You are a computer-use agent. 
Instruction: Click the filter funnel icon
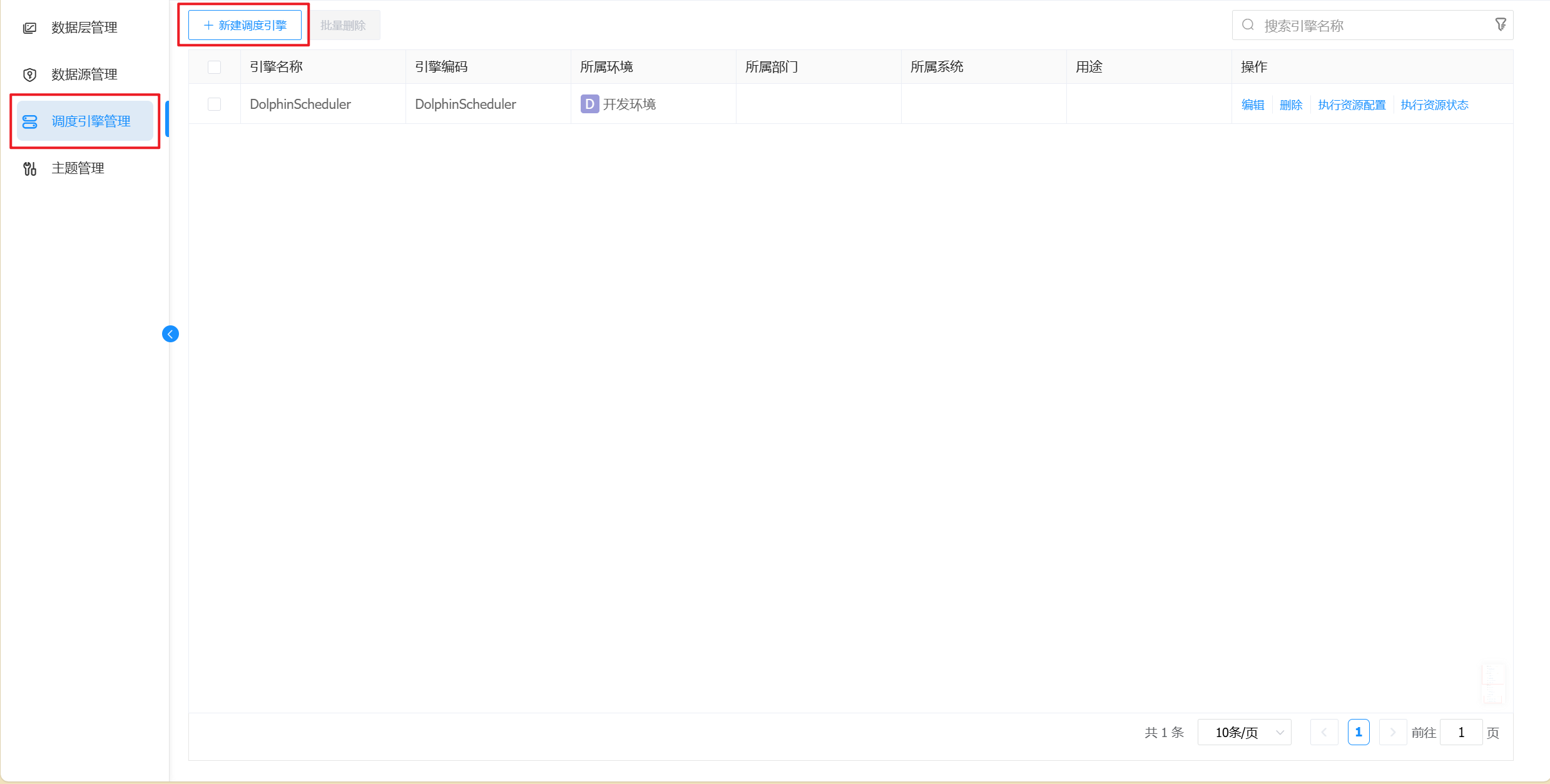coord(1501,25)
